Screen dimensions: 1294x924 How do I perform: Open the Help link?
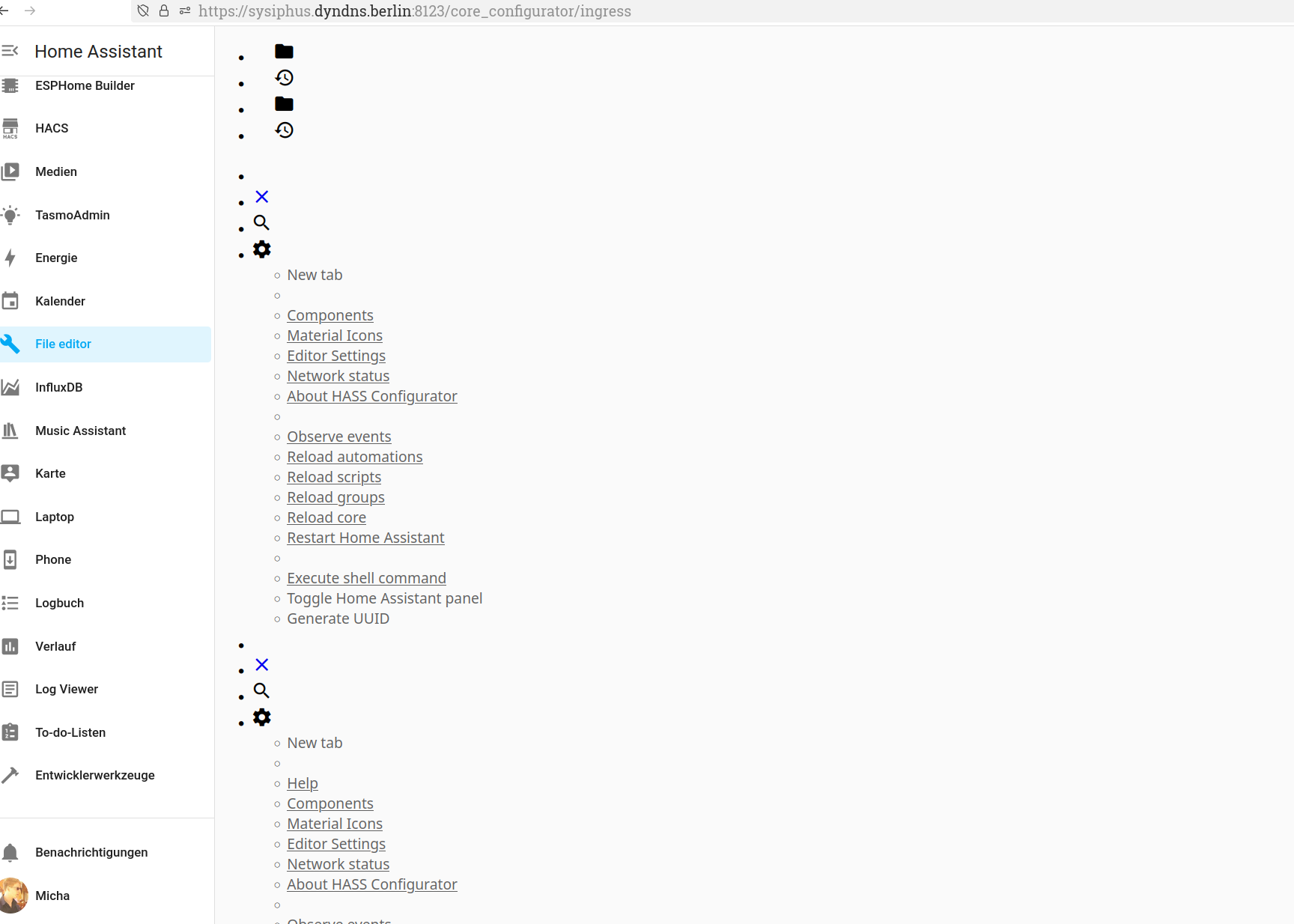tap(303, 783)
